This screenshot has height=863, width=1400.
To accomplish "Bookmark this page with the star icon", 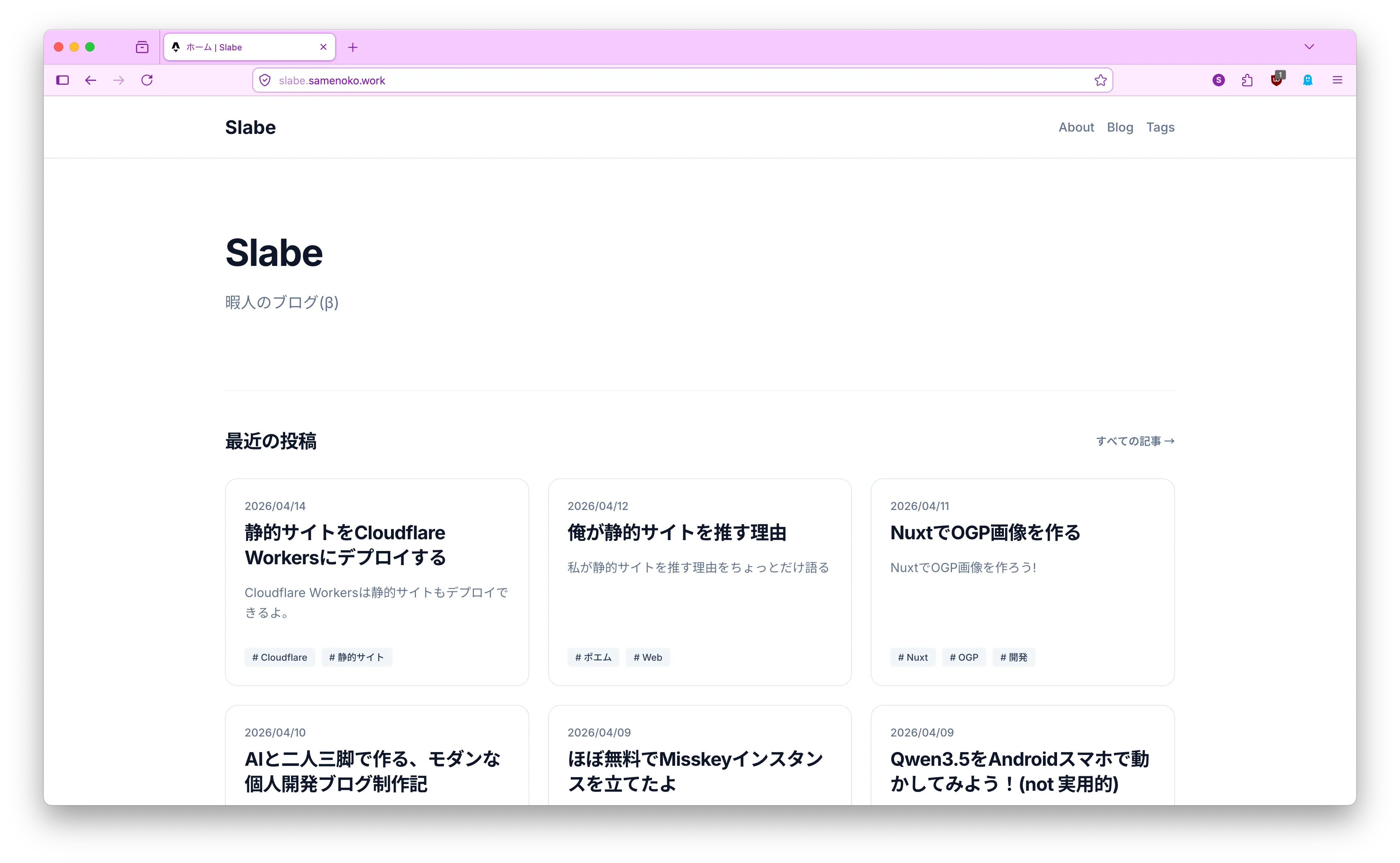I will point(1100,80).
